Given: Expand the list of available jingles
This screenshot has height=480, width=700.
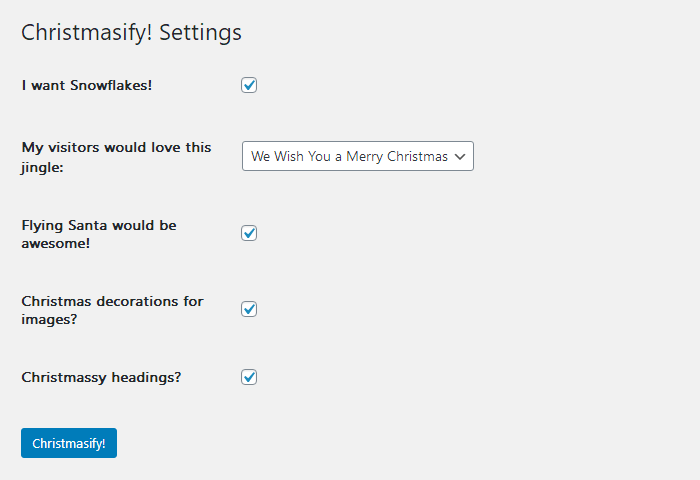Looking at the screenshot, I should click(357, 156).
